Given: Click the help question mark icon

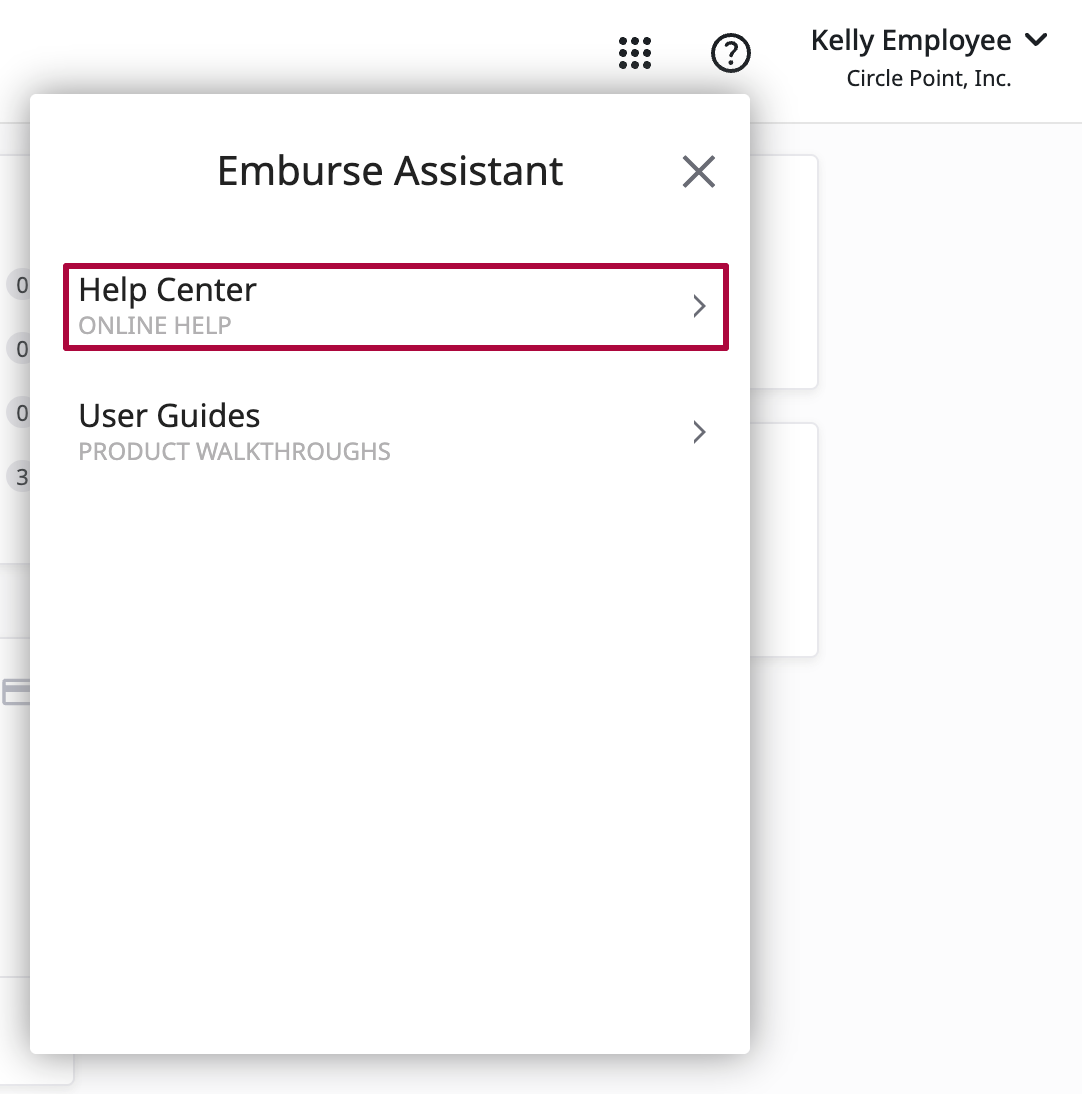Looking at the screenshot, I should [730, 53].
